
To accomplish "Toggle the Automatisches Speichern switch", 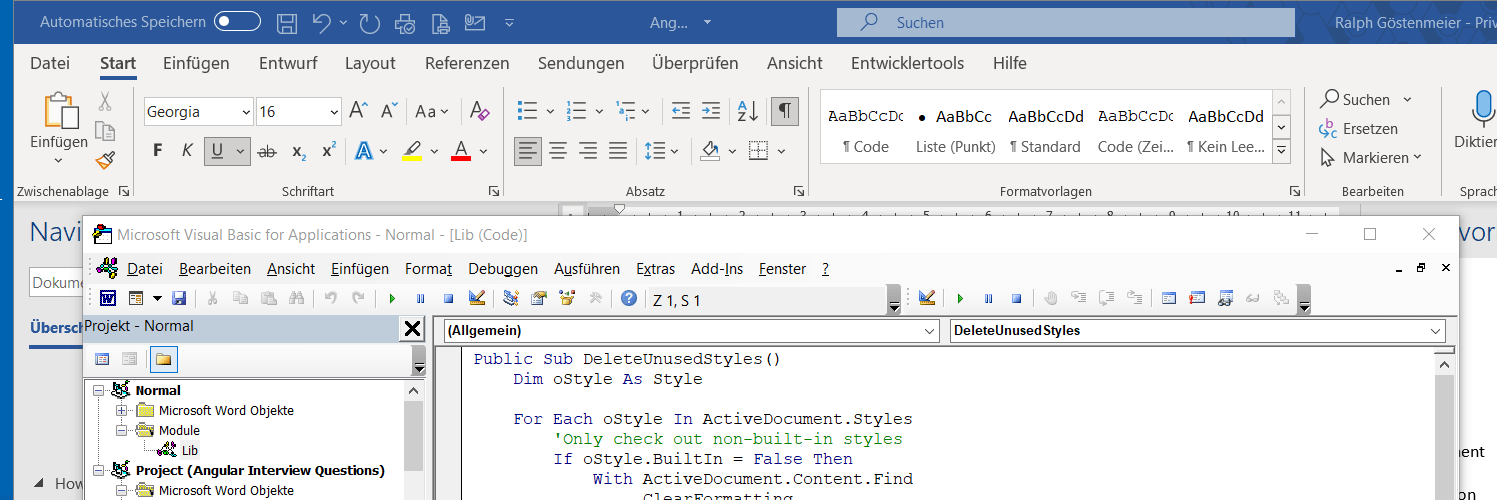I will click(x=237, y=22).
